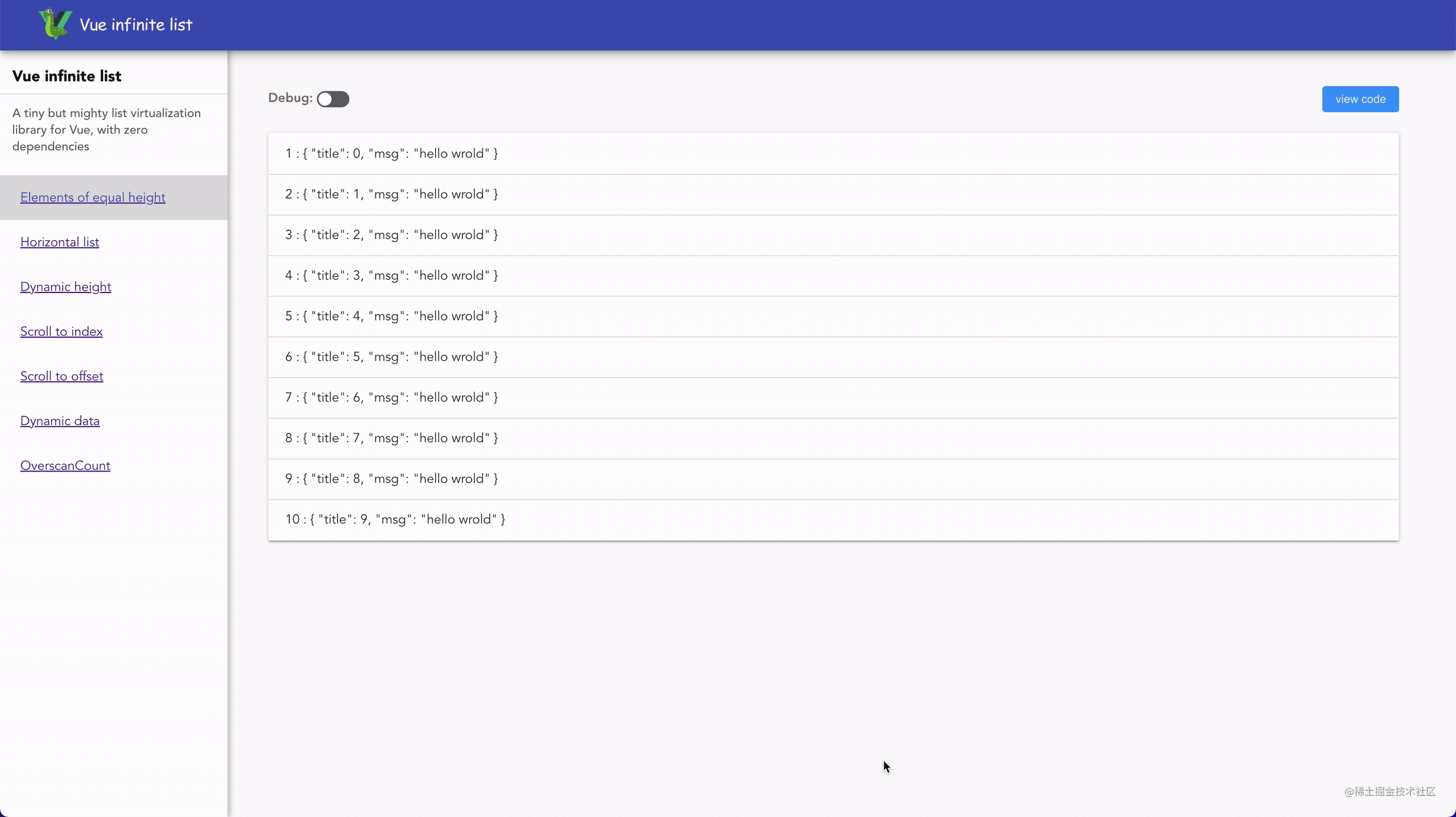Click the 'view code' button
Image resolution: width=1456 pixels, height=817 pixels.
tap(1361, 99)
